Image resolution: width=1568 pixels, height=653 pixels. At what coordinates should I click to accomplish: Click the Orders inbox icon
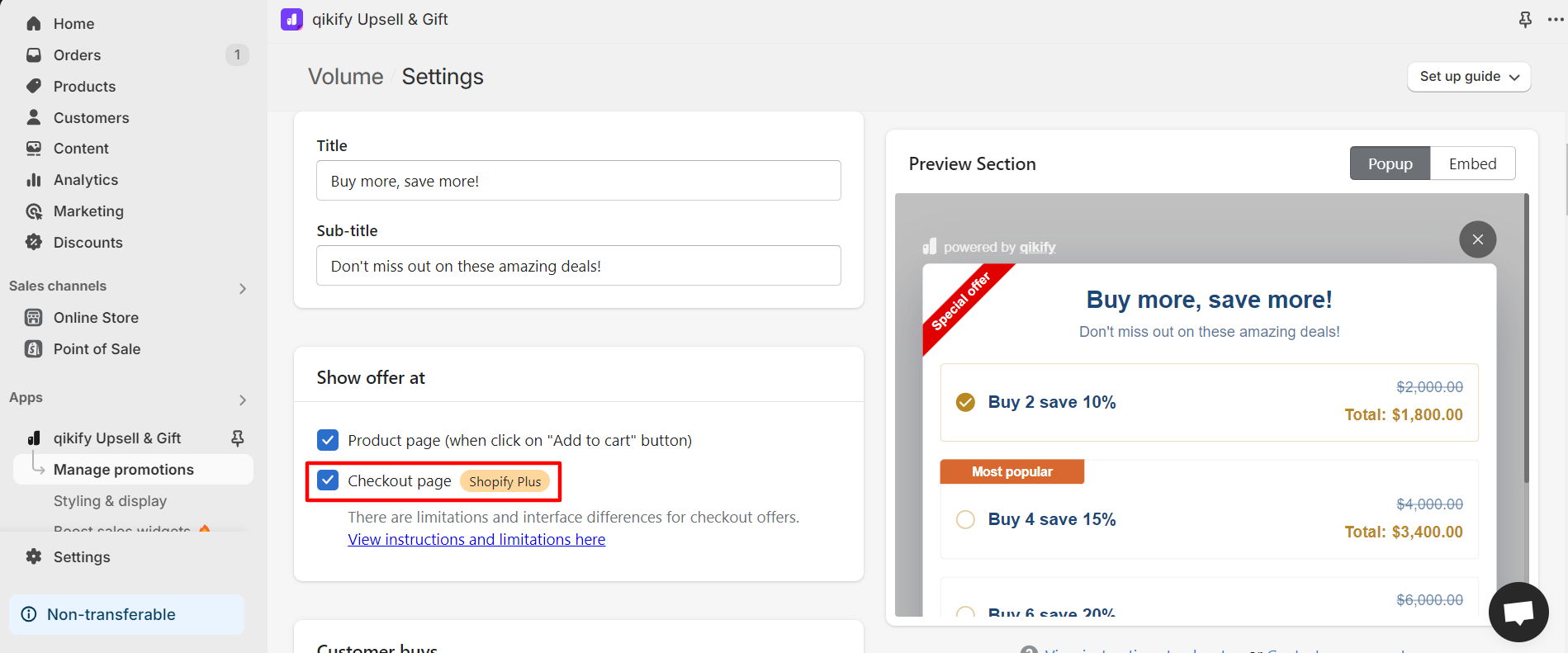pyautogui.click(x=34, y=55)
